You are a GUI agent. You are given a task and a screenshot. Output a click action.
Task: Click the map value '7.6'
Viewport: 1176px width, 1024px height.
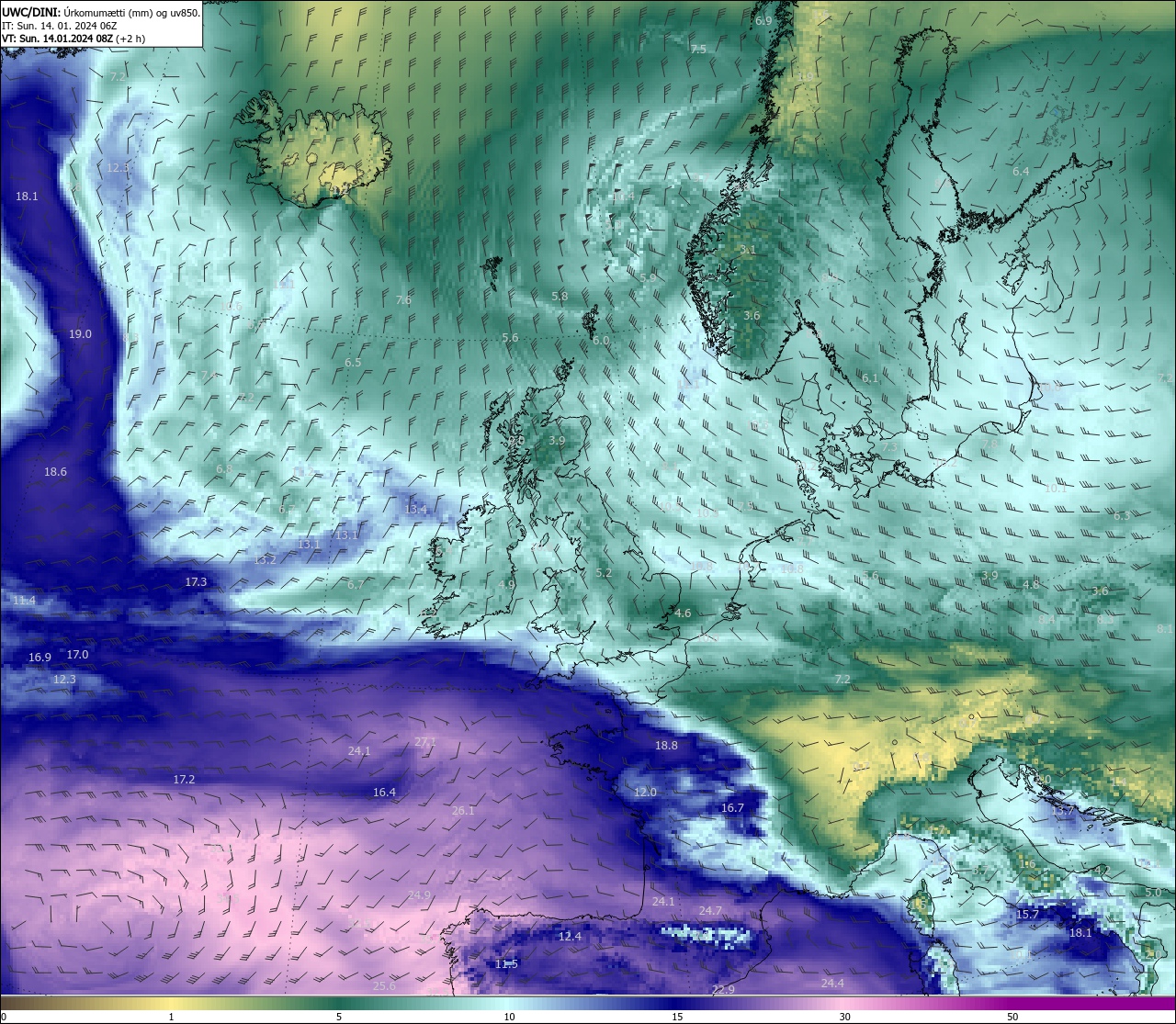click(403, 299)
